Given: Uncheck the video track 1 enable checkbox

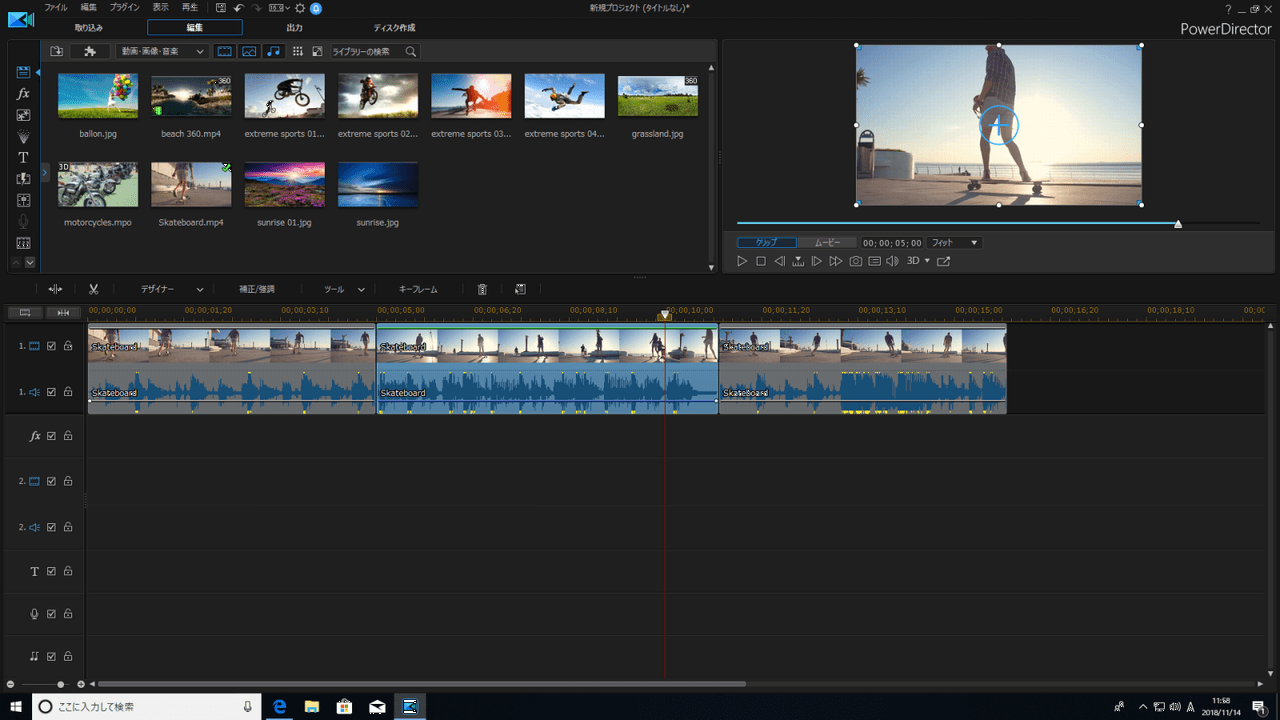Looking at the screenshot, I should pos(52,346).
